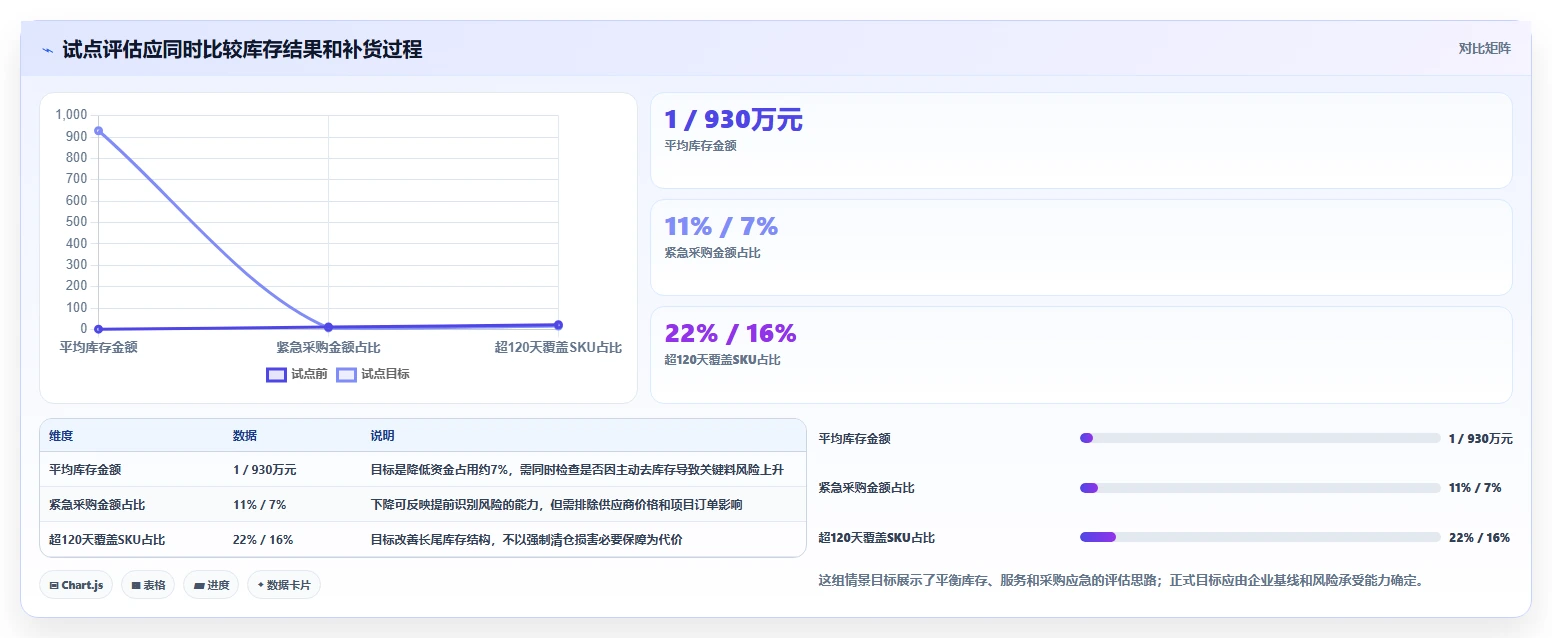
Task: Click the table cell 22% / 16%
Action: pyautogui.click(x=263, y=539)
